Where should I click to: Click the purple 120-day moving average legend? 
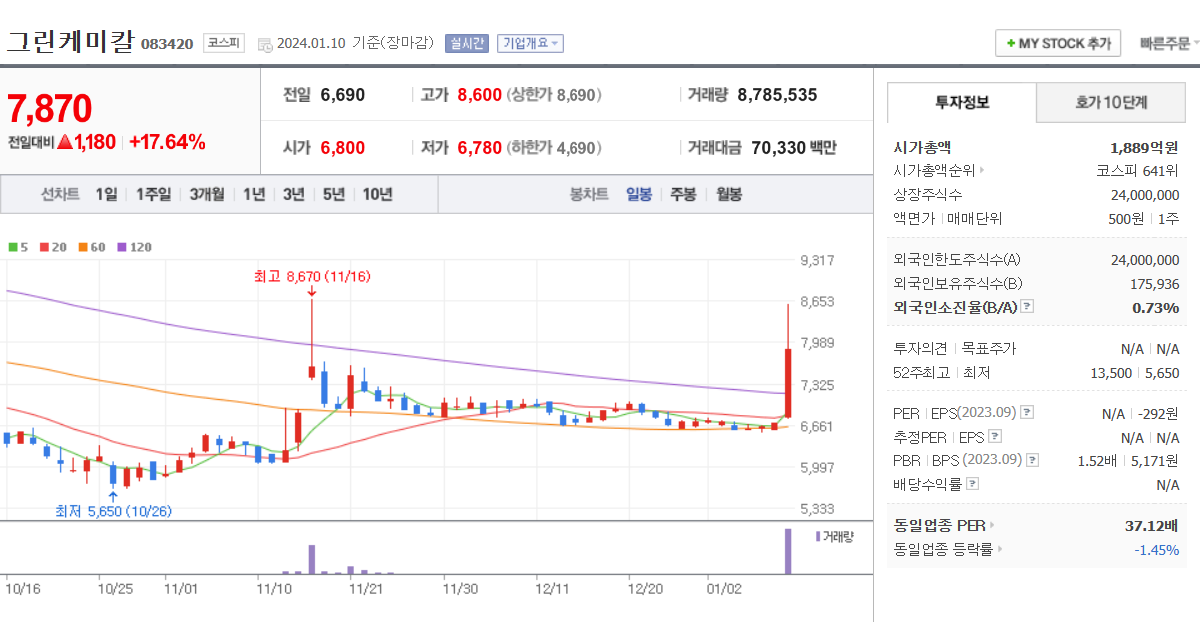[x=134, y=247]
